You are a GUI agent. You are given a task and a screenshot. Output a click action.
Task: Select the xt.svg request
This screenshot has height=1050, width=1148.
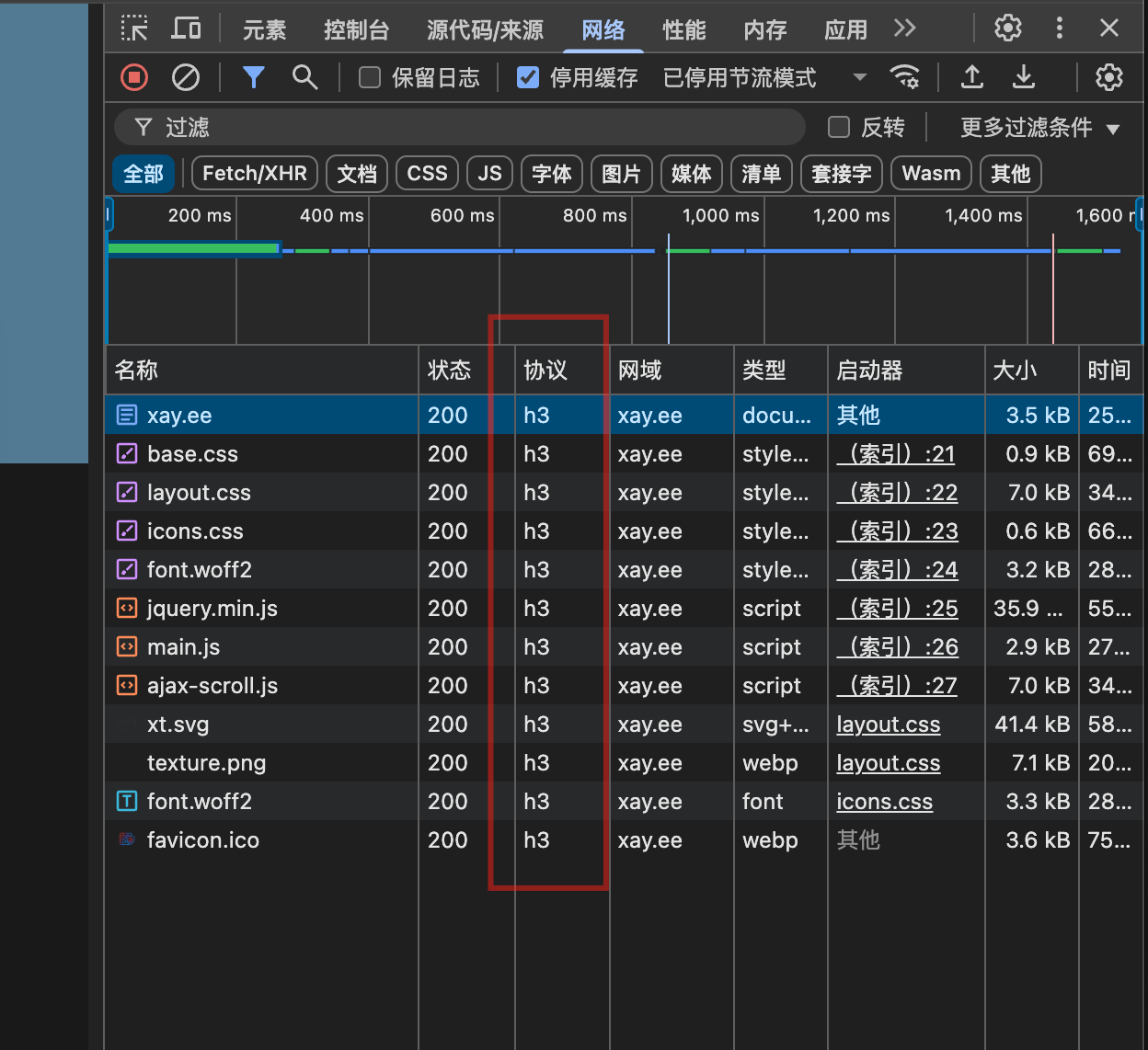625,725
